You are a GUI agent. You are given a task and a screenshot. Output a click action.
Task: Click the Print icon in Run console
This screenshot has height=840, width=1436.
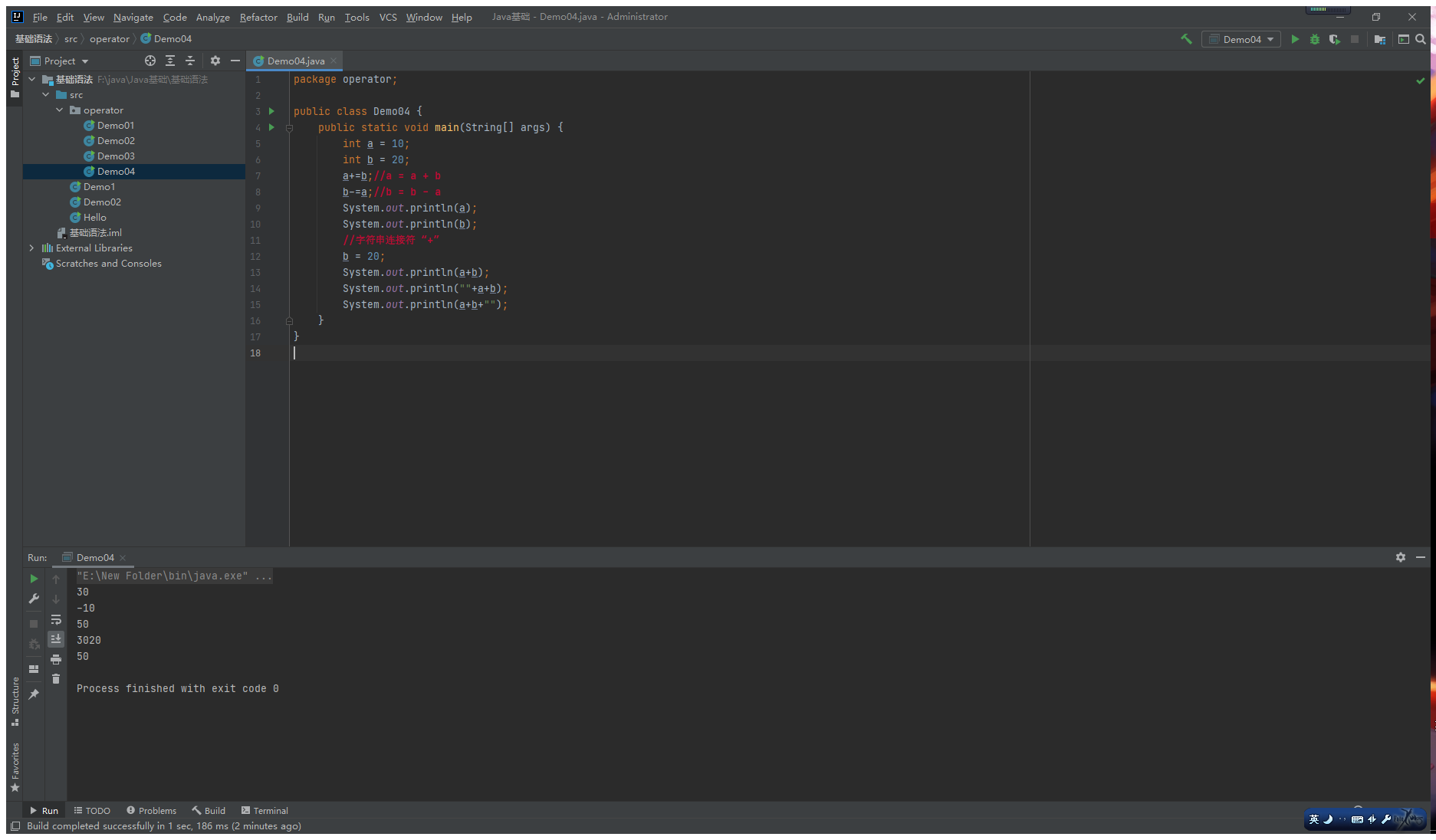(x=56, y=659)
